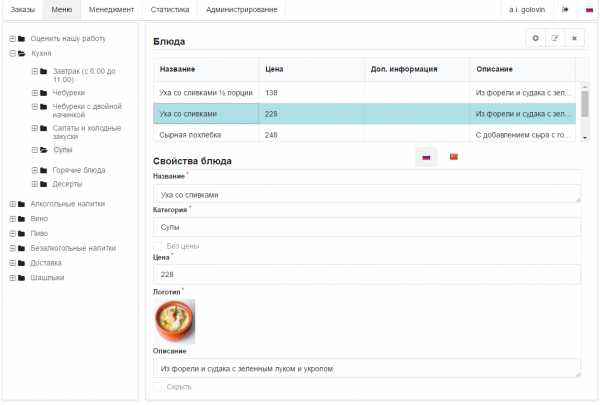The image size is (600, 405).
Task: Switch to the Заказы tab
Action: coord(22,9)
